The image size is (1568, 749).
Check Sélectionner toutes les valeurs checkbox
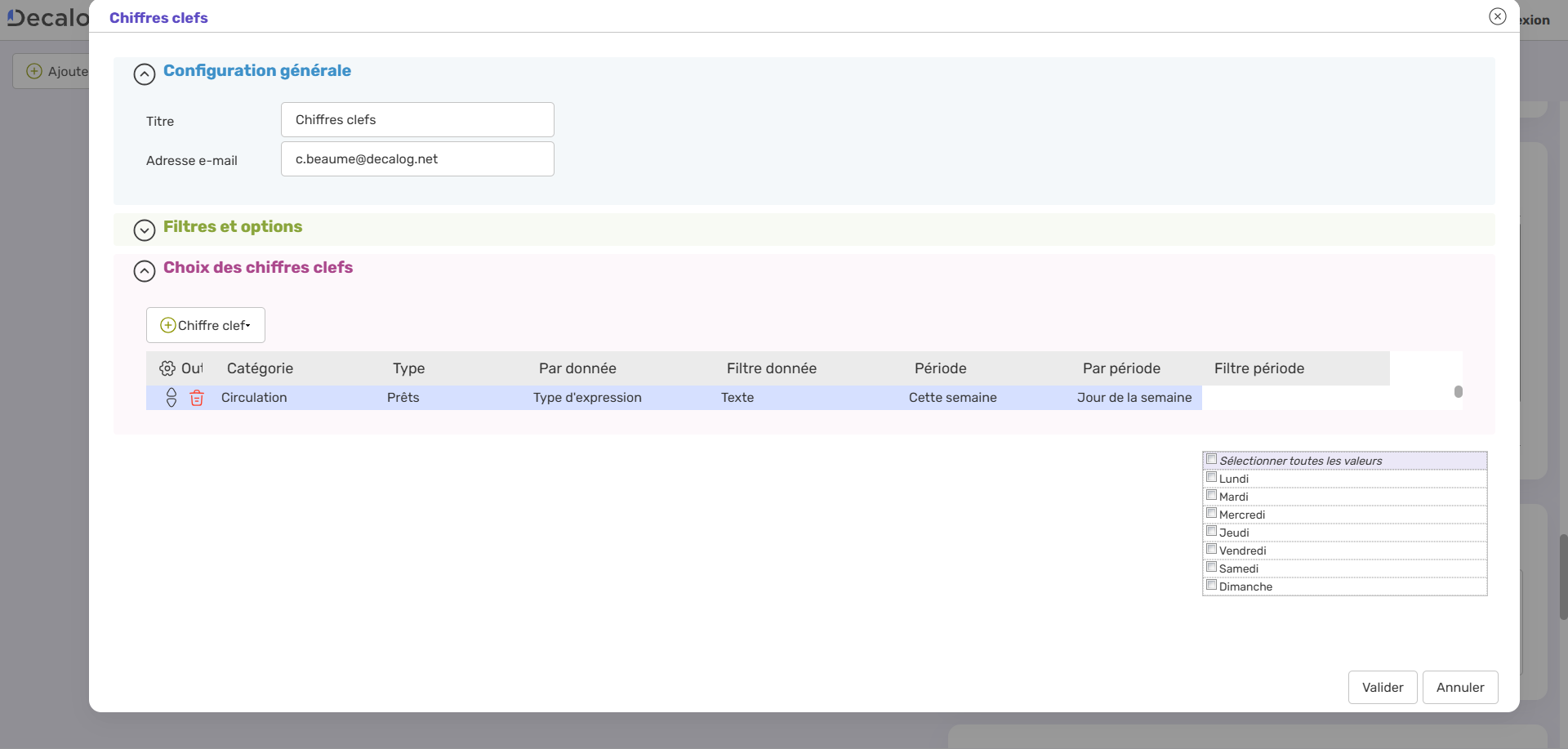click(x=1212, y=460)
